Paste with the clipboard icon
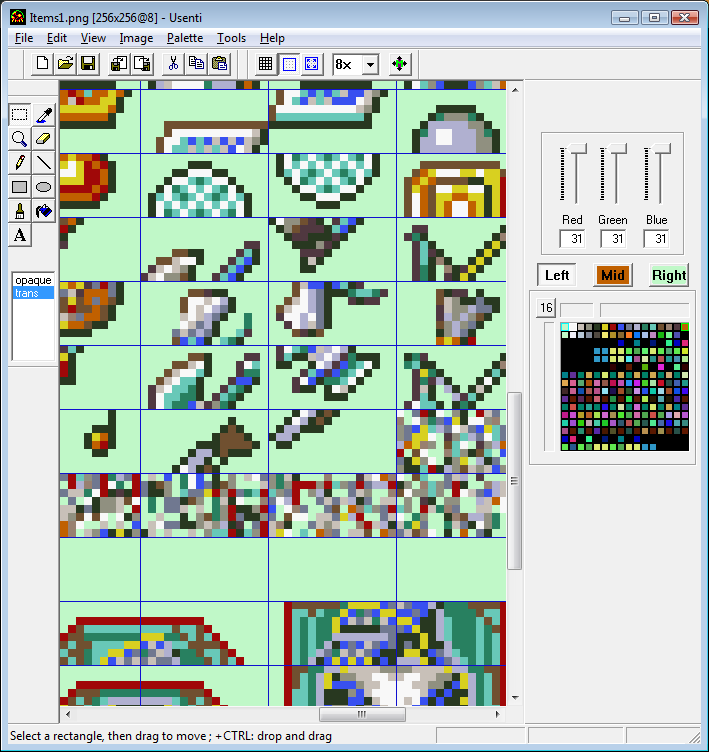Screen dimensions: 709x752 [219, 64]
